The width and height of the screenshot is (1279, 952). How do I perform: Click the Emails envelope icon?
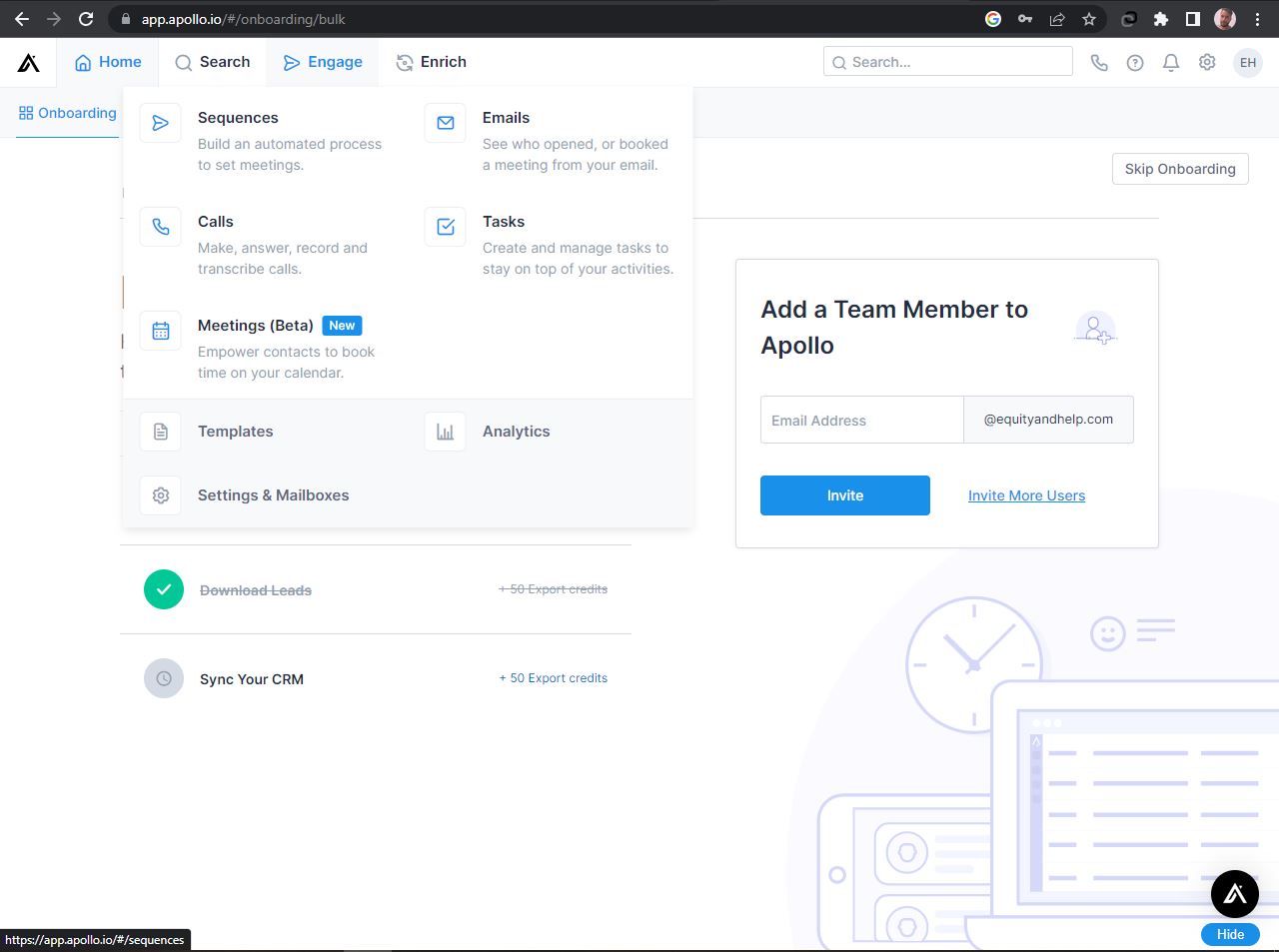pos(446,123)
